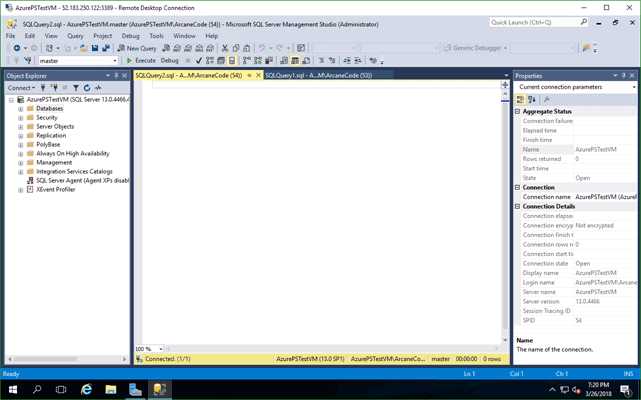Open the File menu

click(x=11, y=36)
